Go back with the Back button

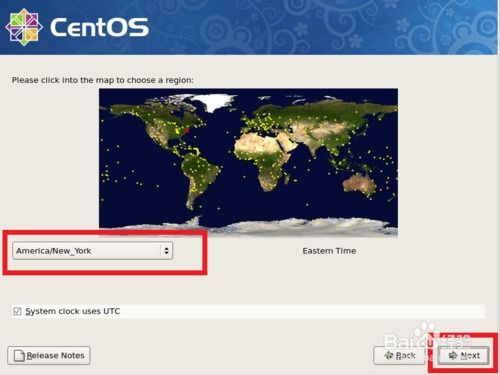click(399, 356)
